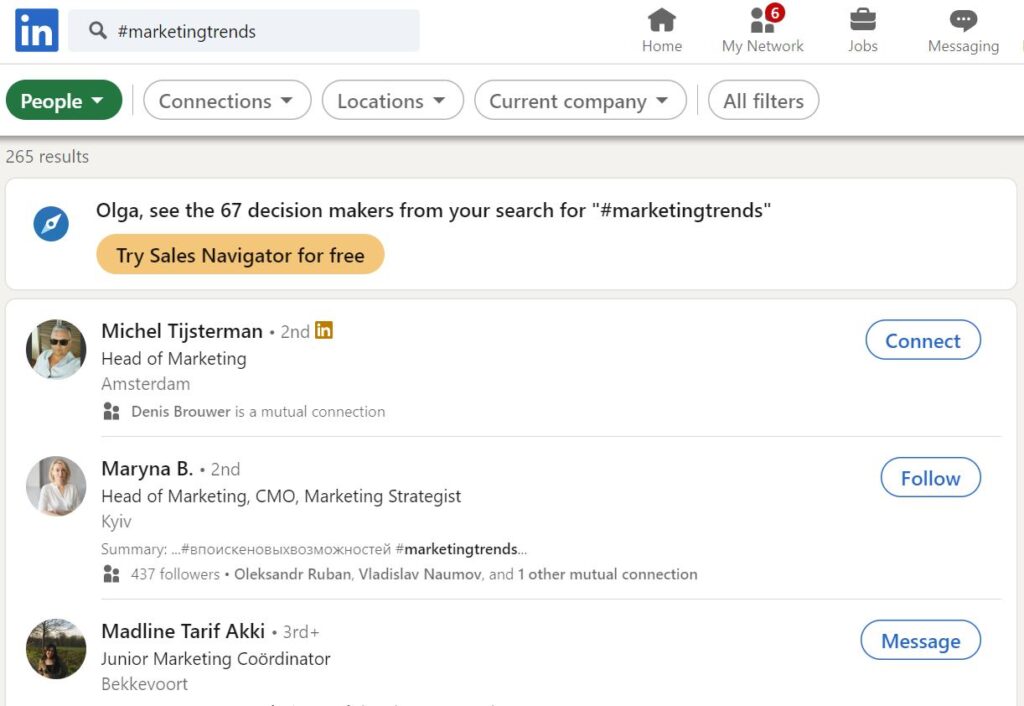The image size is (1024, 706).
Task: Message Madline Tarif Akki
Action: coord(921,641)
